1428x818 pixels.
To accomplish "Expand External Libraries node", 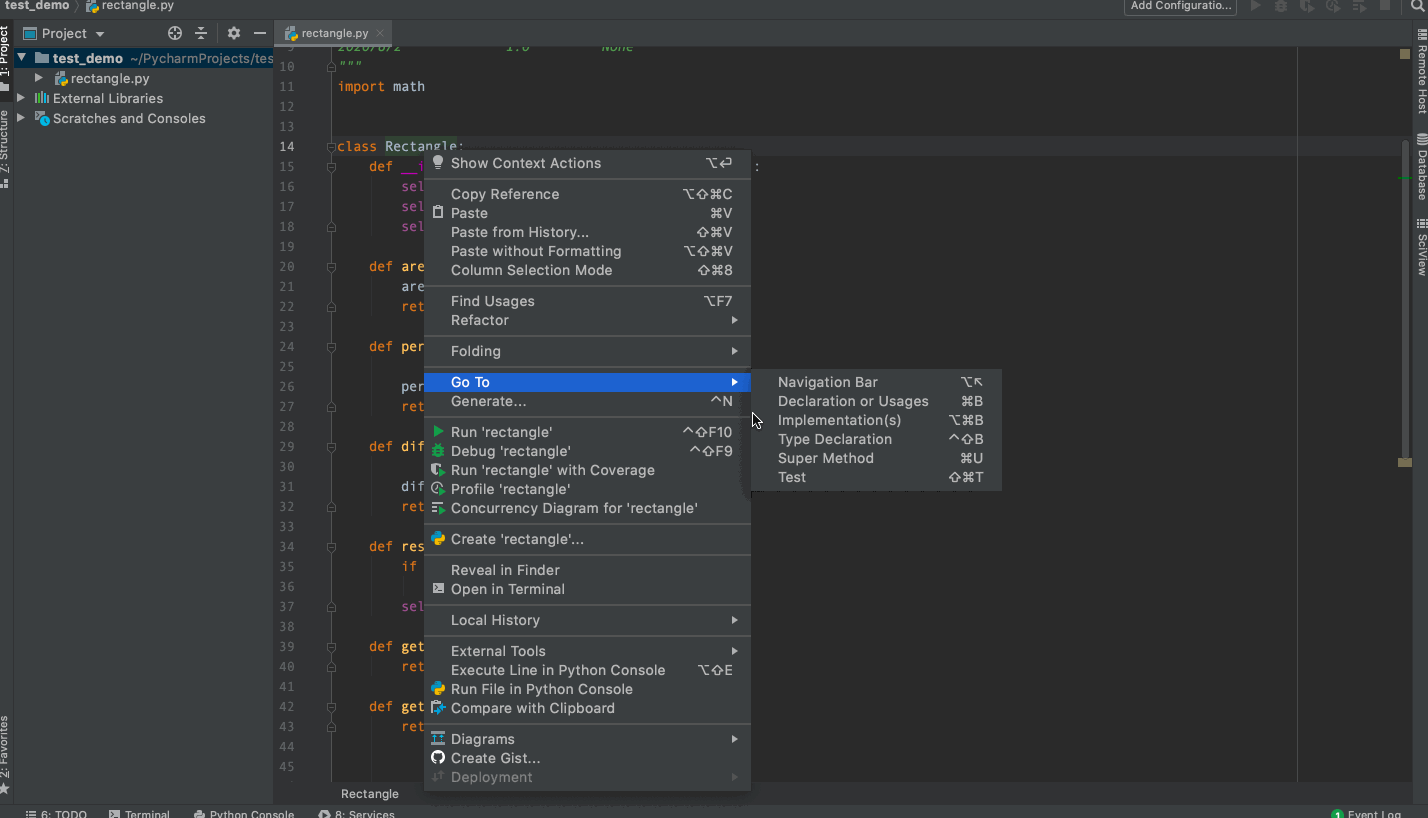I will point(22,98).
